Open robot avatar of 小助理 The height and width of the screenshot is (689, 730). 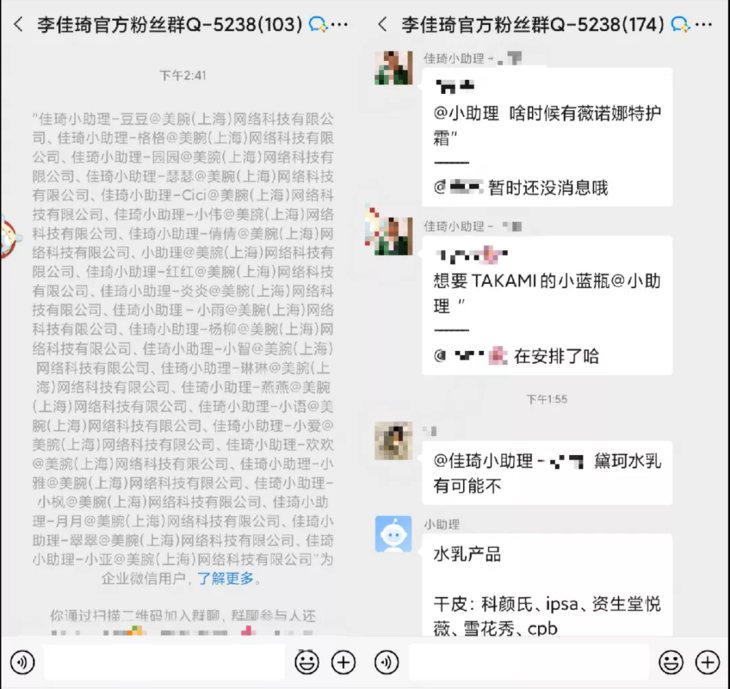tap(393, 534)
